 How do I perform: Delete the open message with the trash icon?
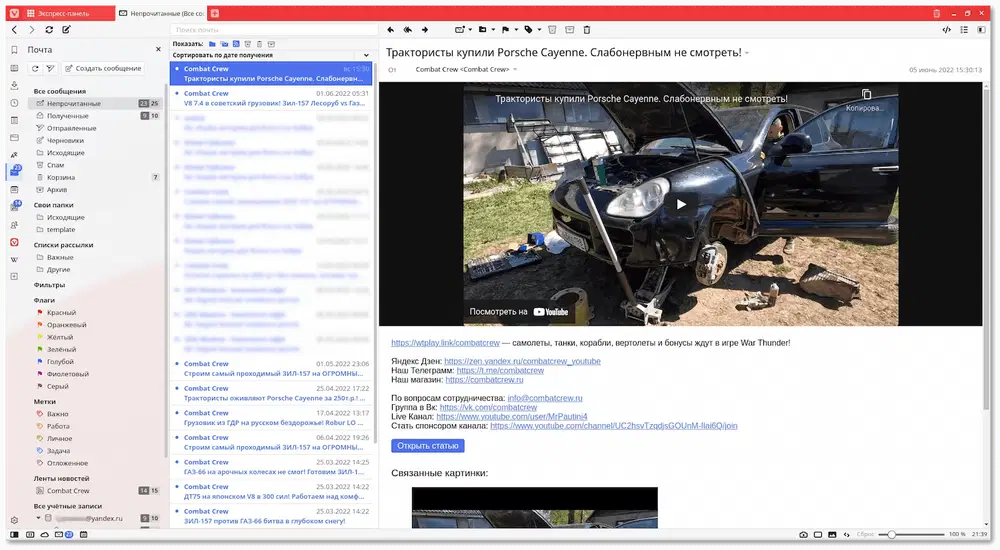coord(587,30)
